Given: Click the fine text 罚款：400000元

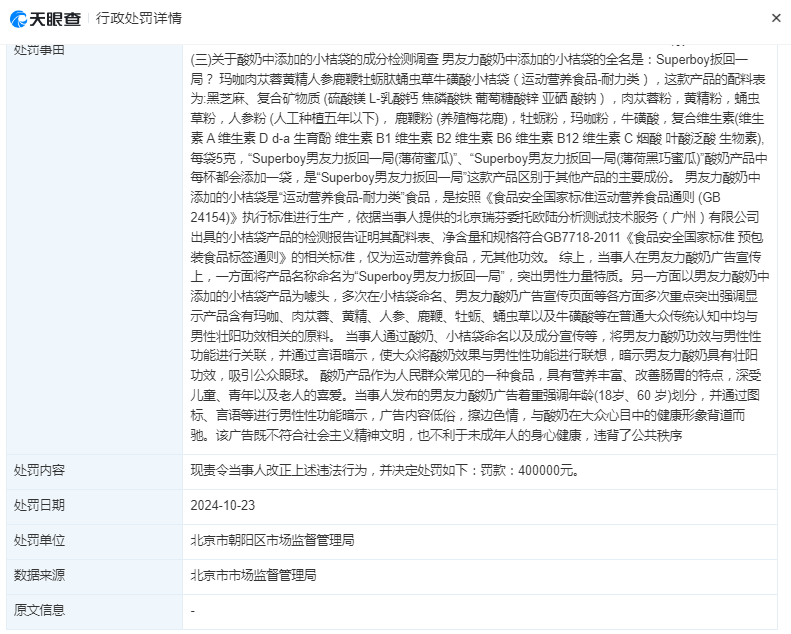Looking at the screenshot, I should (530, 470).
